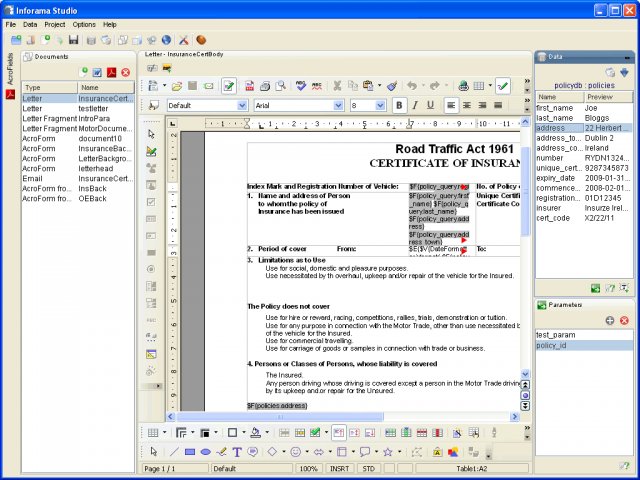Click the 100% zoom status field
This screenshot has width=640, height=480.
tap(309, 469)
